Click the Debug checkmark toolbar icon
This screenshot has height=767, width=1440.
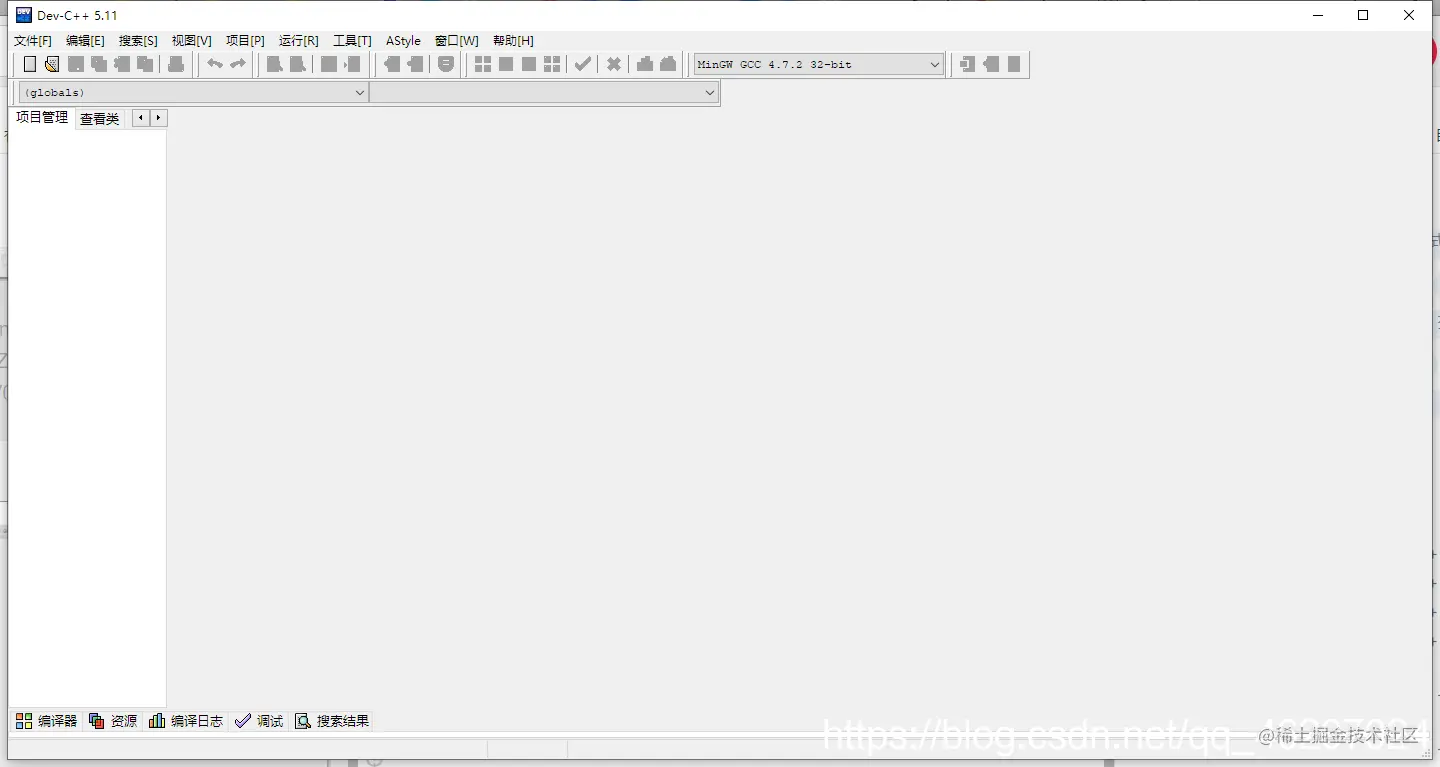tap(583, 64)
